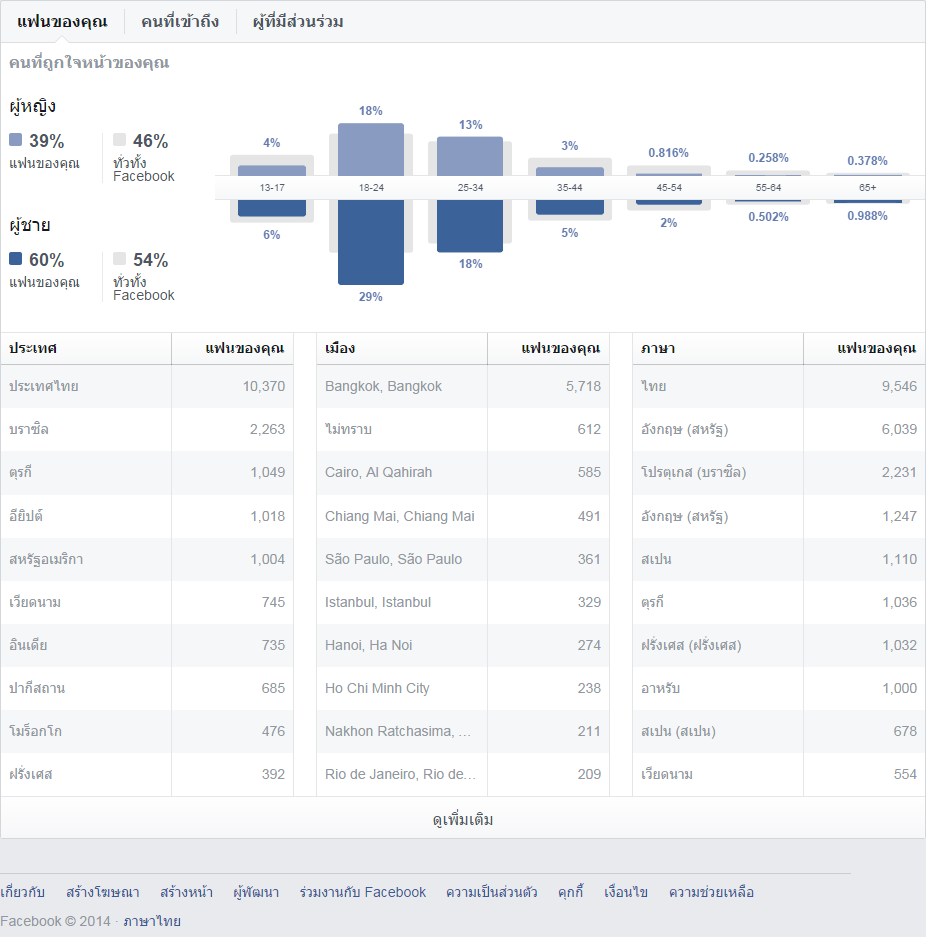Click the ไทย language row
Image resolution: width=926 pixels, height=937 pixels.
[779, 387]
